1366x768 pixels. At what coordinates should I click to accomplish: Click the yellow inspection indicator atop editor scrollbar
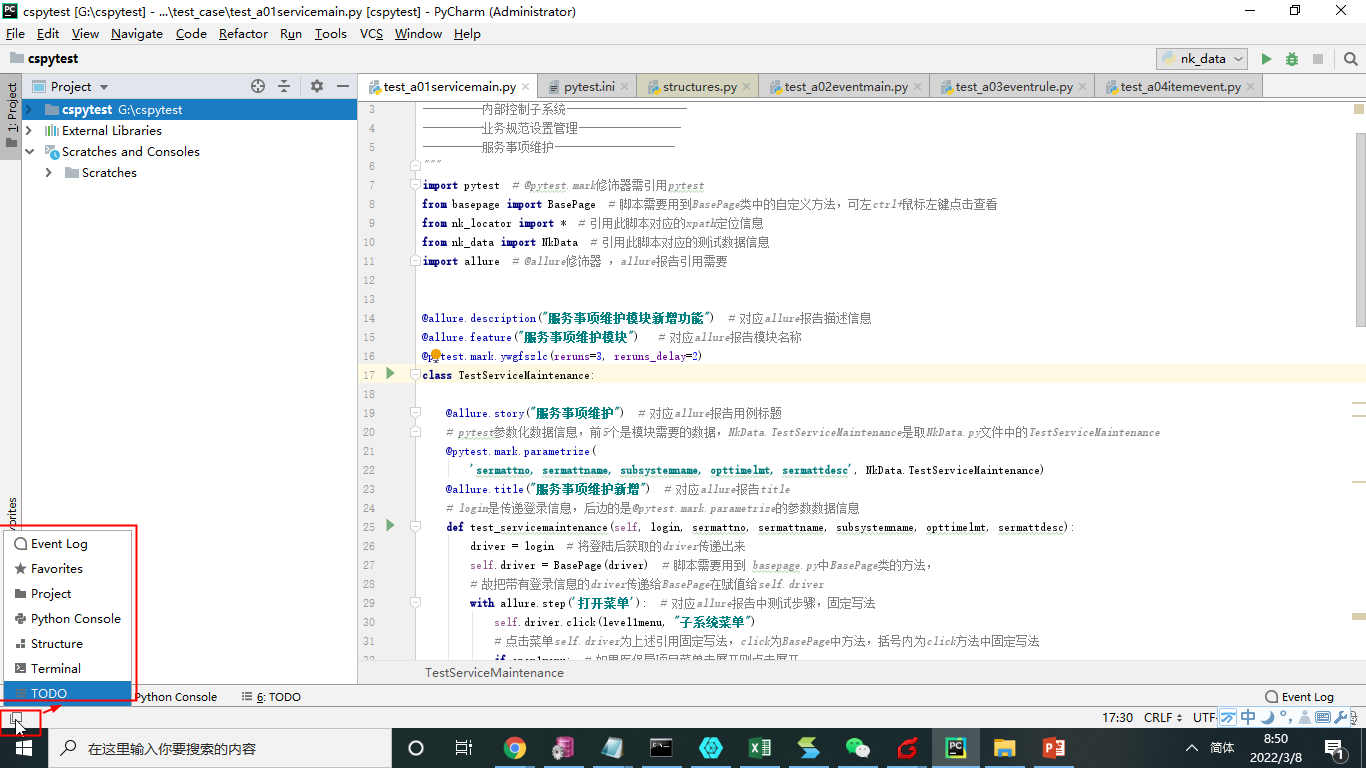pyautogui.click(x=1359, y=107)
